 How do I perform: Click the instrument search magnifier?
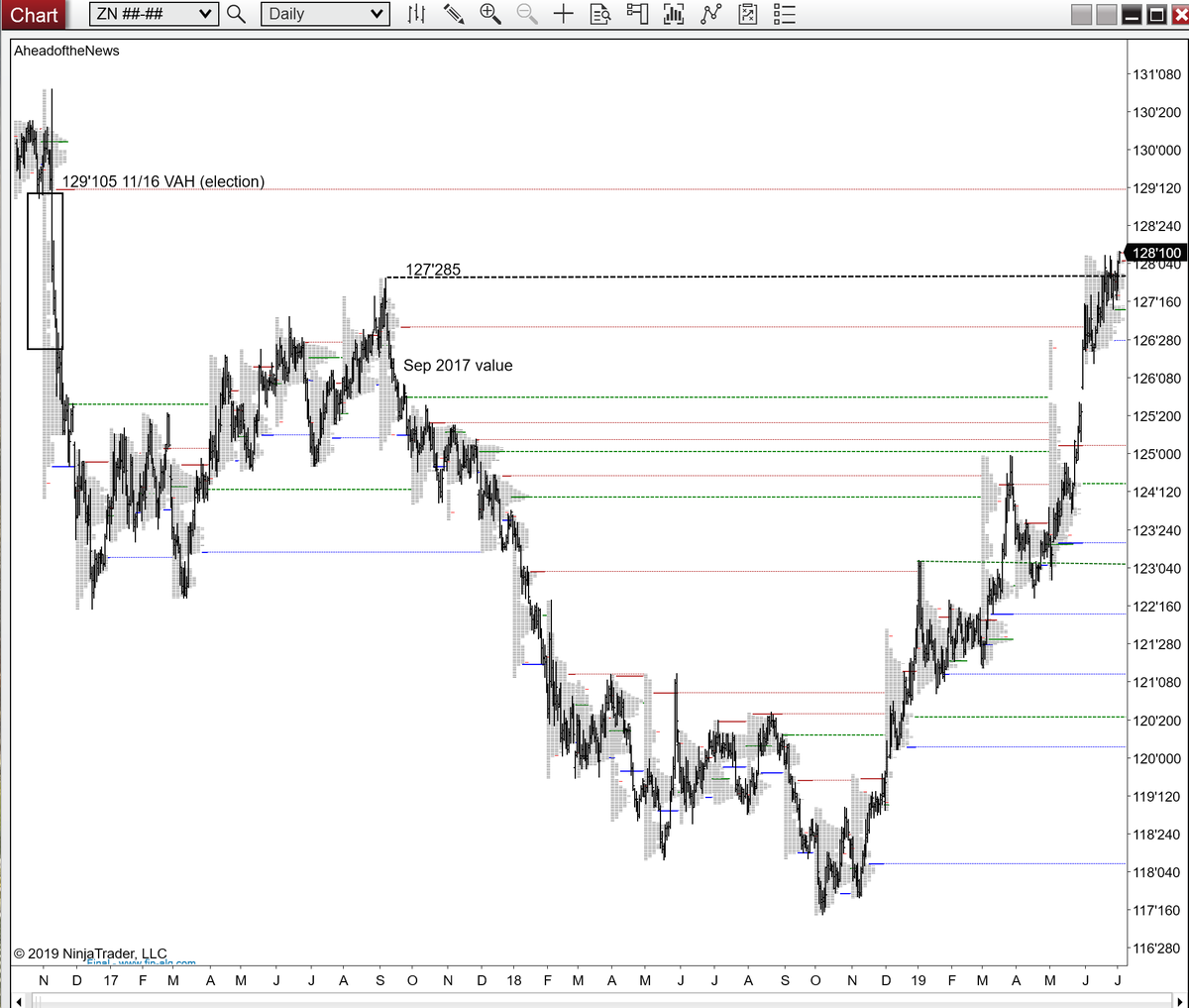click(236, 14)
